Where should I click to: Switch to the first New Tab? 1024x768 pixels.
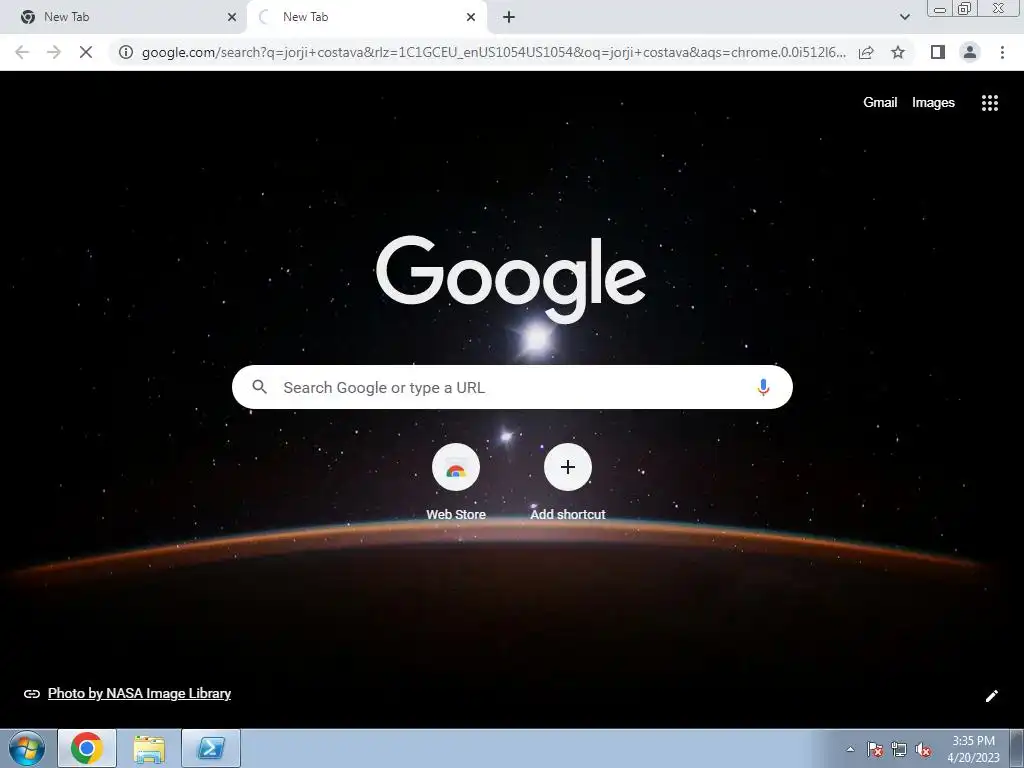pos(123,17)
